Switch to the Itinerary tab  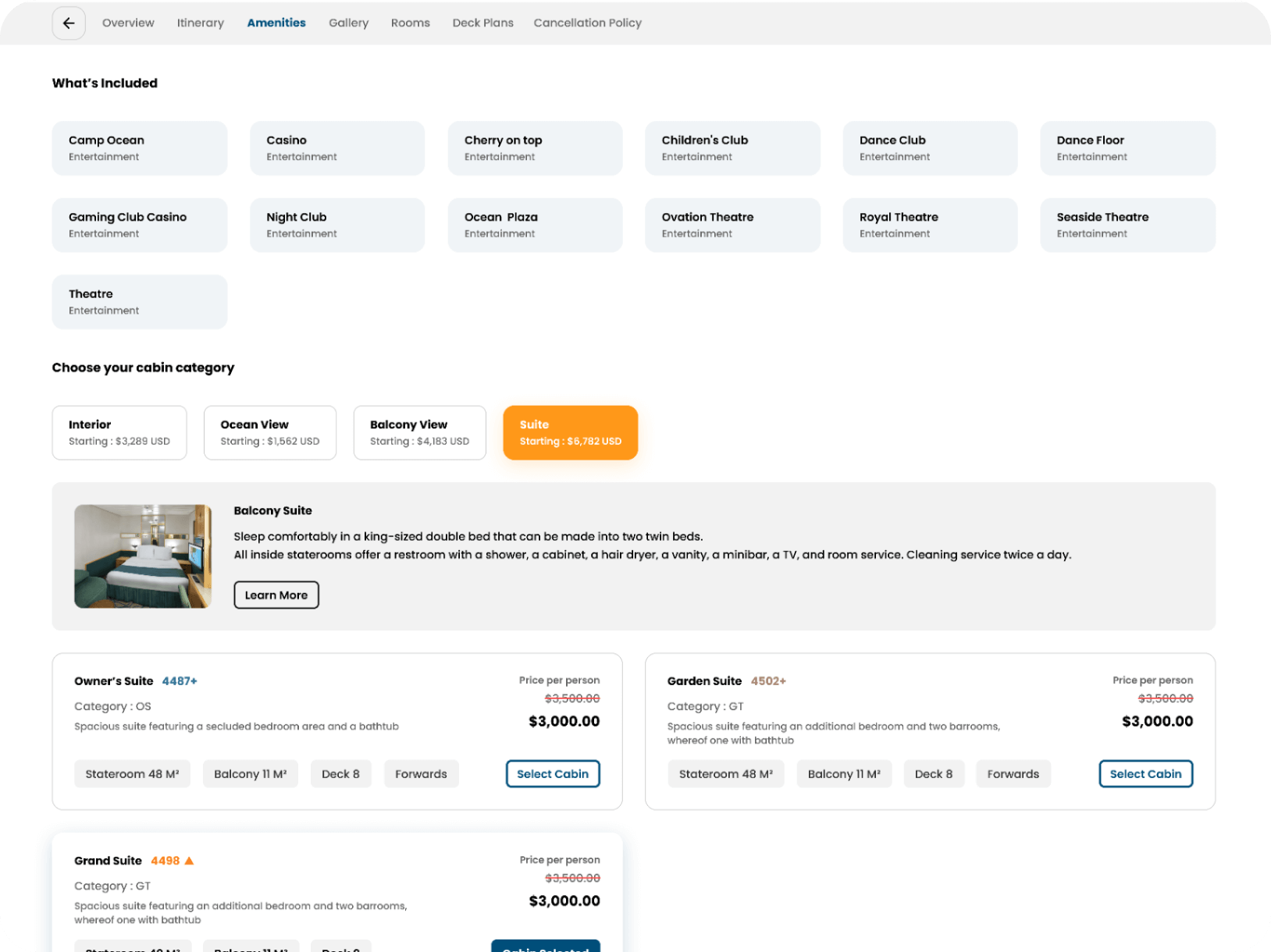tap(200, 23)
